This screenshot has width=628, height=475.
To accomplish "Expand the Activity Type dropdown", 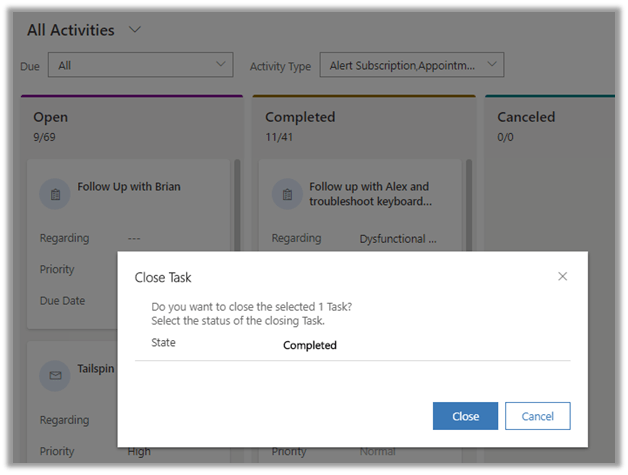I will point(411,65).
